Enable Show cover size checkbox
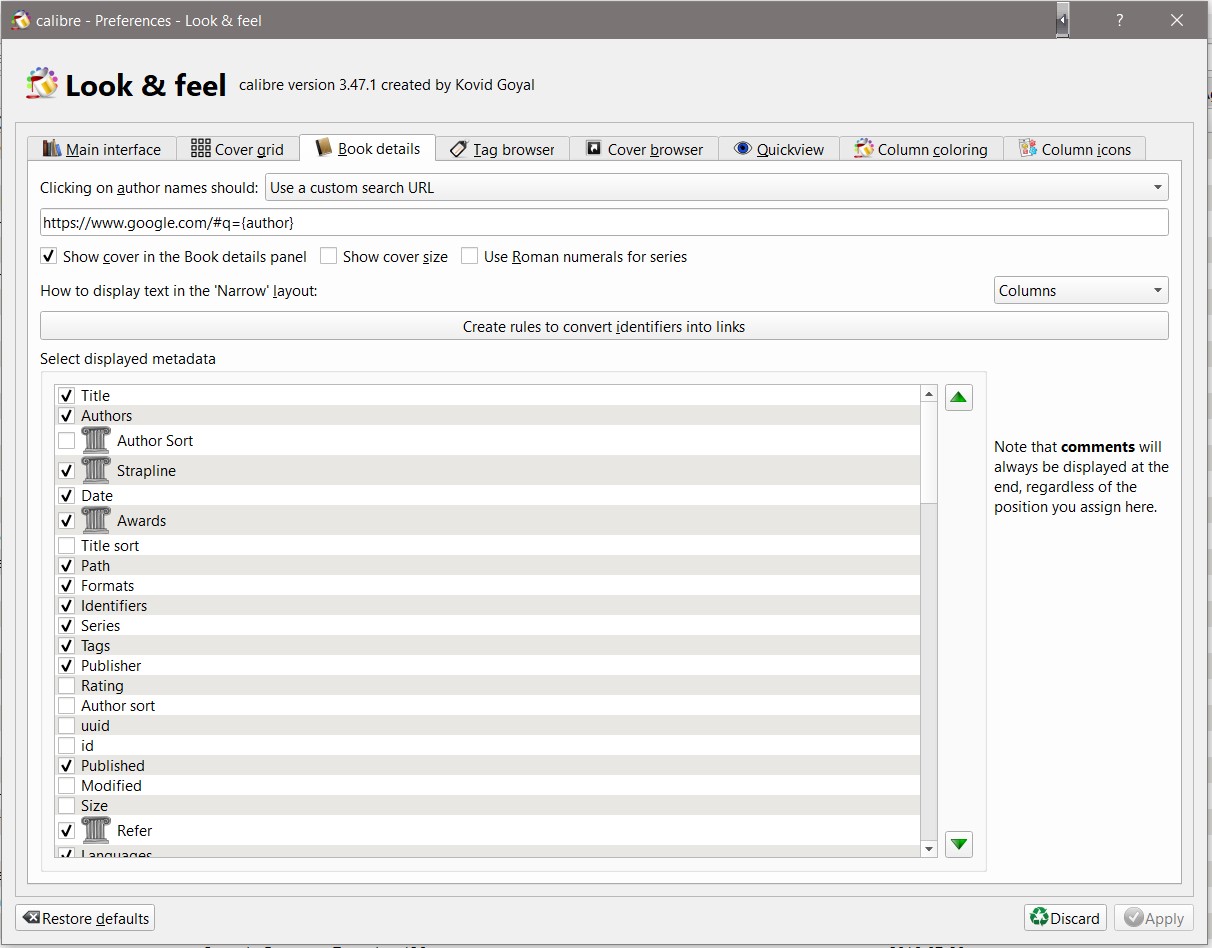This screenshot has height=948, width=1212. point(329,256)
